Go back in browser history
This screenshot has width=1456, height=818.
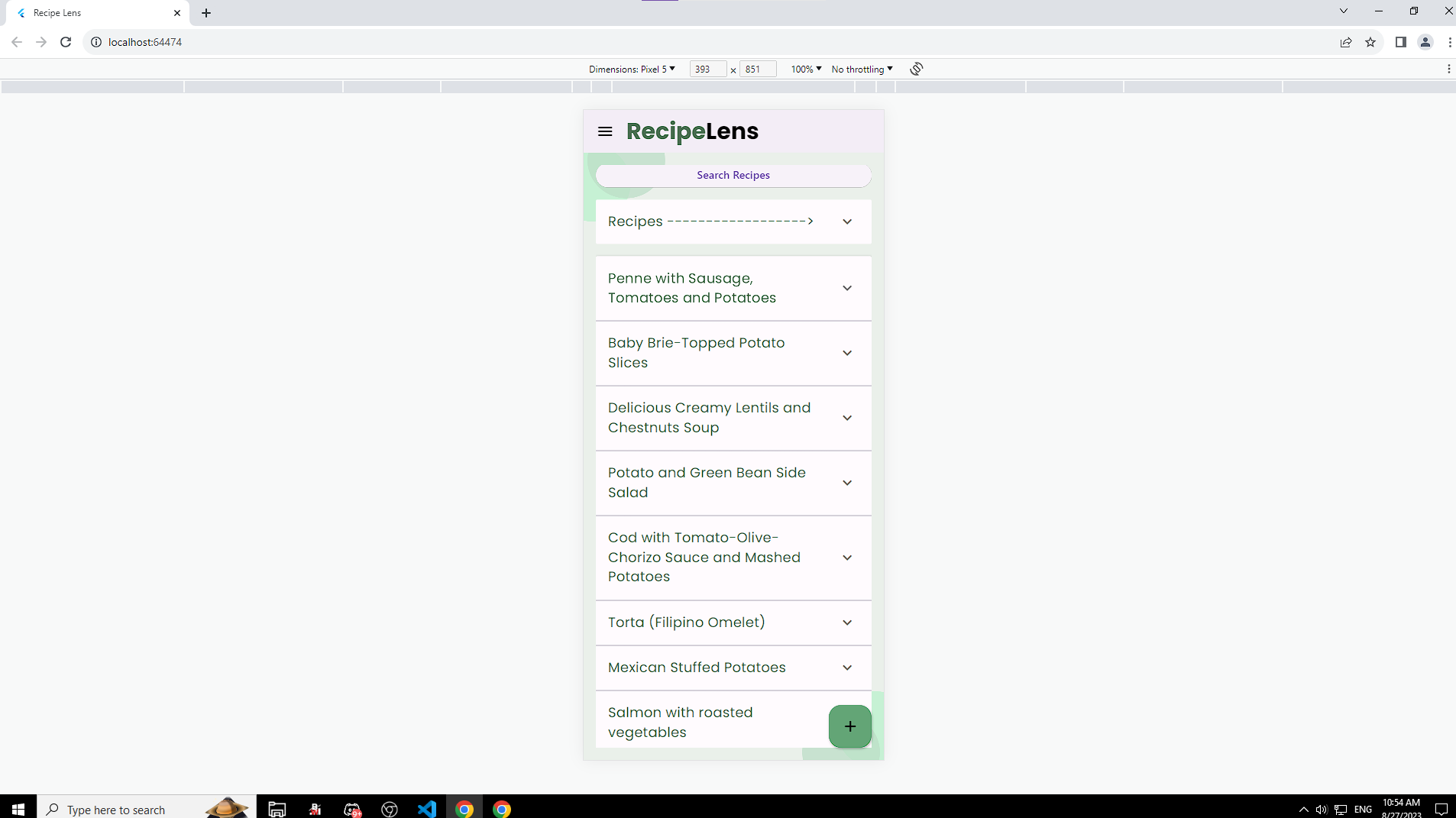(17, 42)
